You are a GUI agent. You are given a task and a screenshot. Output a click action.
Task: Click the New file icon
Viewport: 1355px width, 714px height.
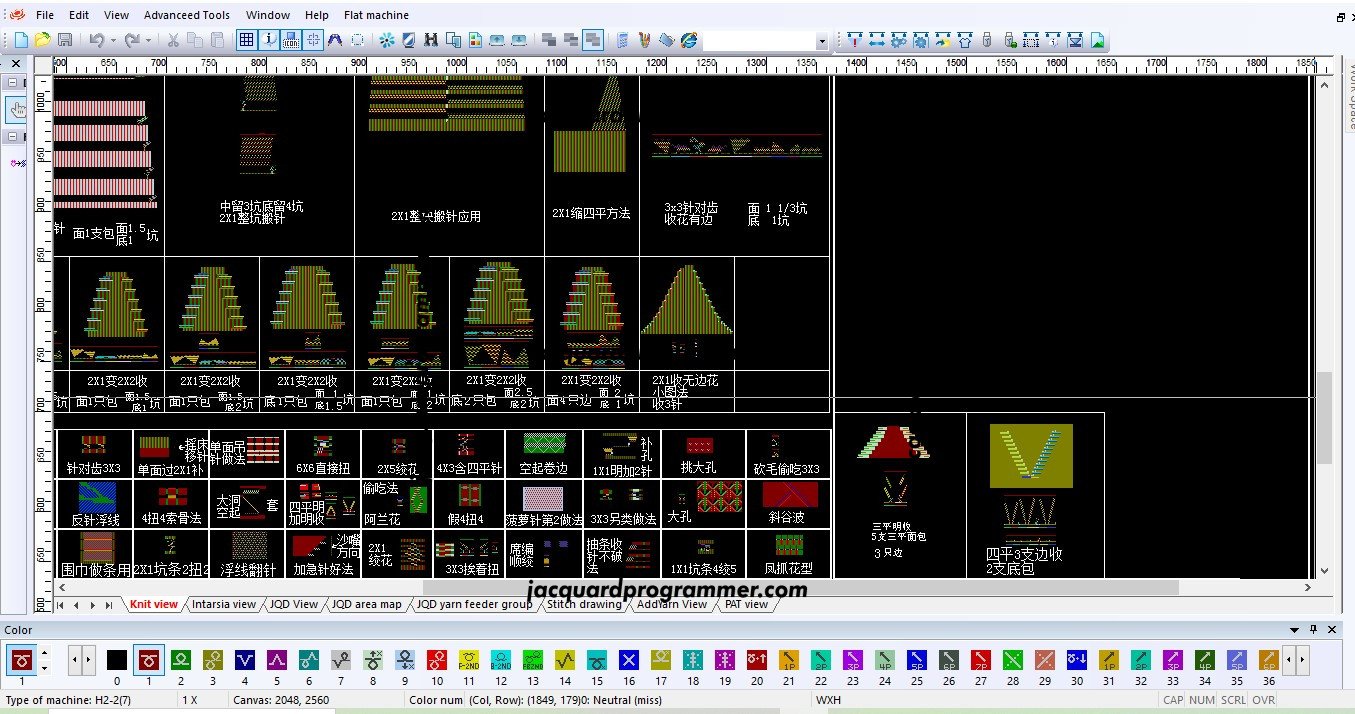click(x=21, y=40)
